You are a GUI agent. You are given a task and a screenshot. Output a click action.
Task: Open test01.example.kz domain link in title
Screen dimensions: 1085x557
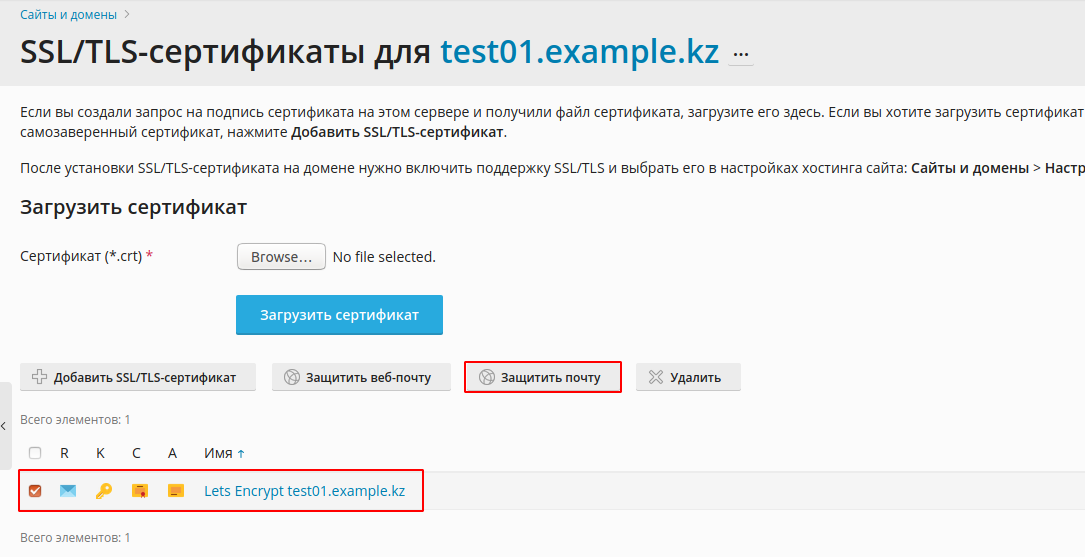pos(580,51)
